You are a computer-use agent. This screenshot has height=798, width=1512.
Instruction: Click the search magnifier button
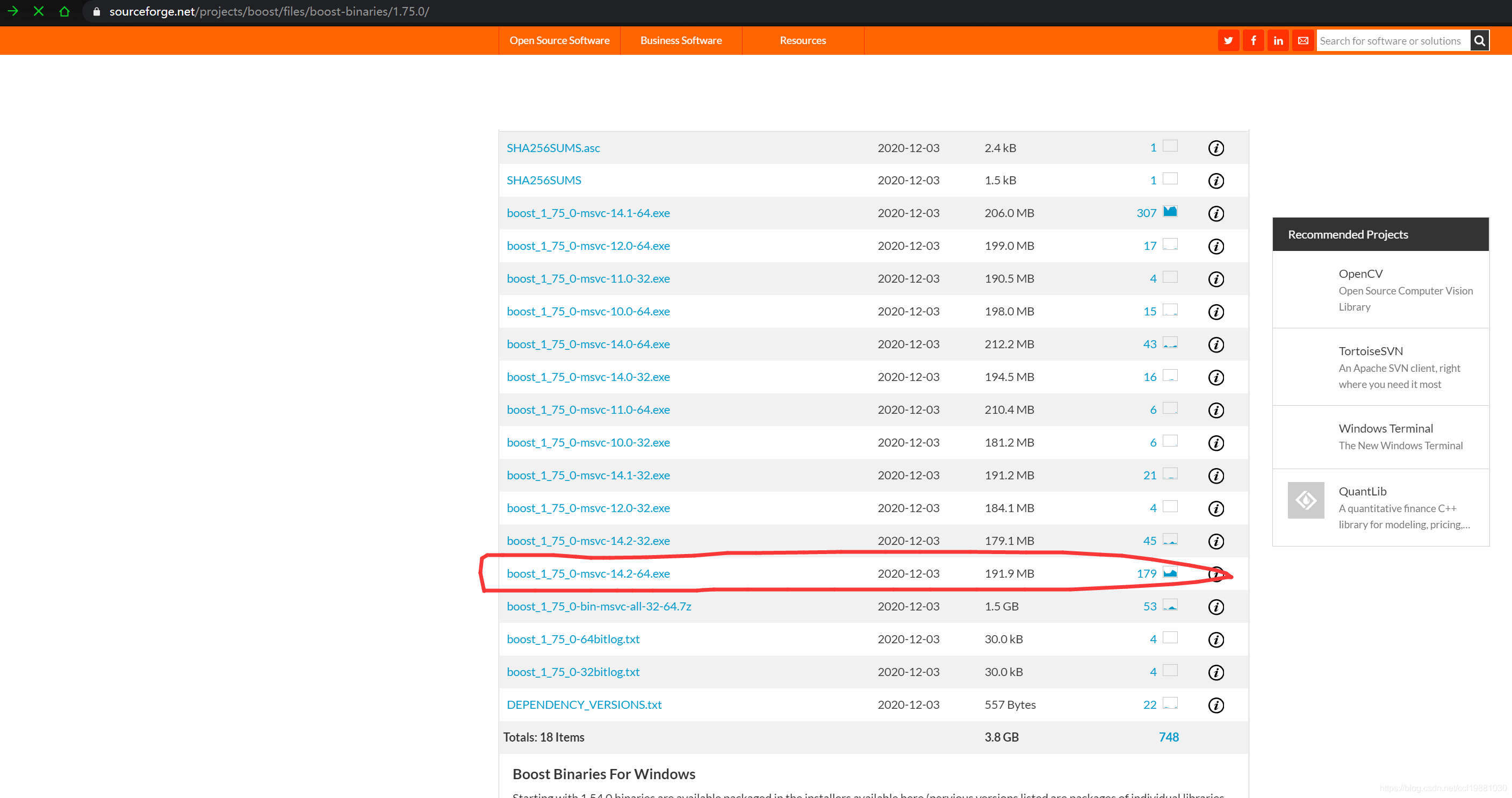(x=1479, y=40)
